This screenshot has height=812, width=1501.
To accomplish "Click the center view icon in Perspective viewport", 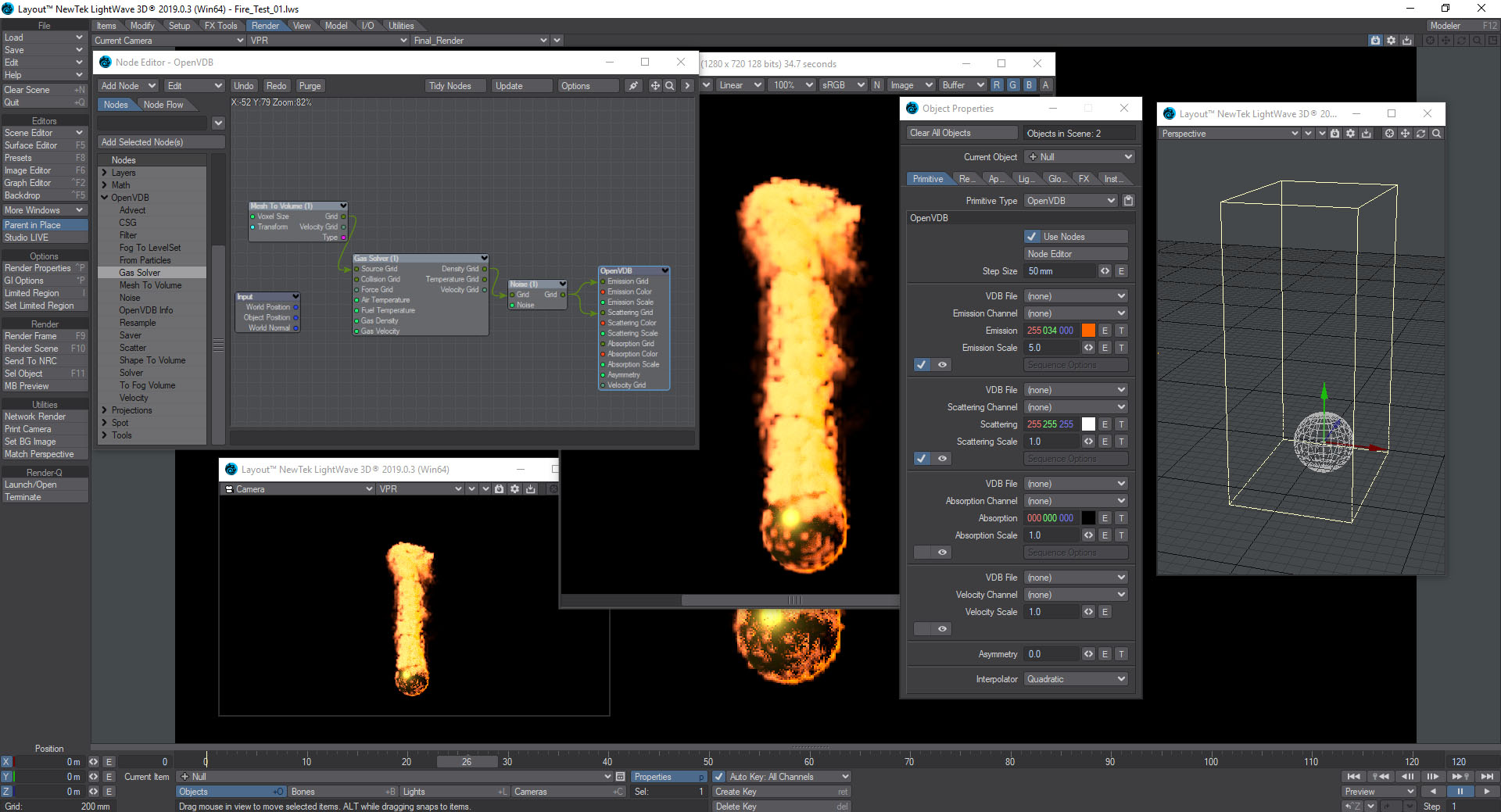I will 1389,134.
